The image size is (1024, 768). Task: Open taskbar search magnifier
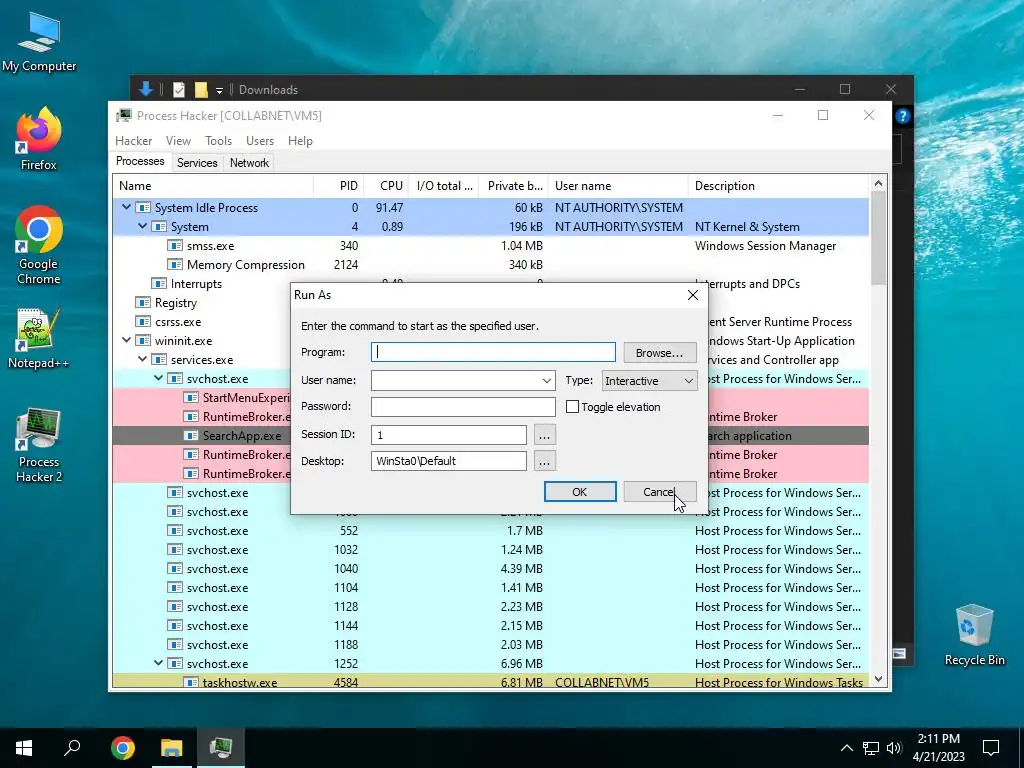[72, 748]
